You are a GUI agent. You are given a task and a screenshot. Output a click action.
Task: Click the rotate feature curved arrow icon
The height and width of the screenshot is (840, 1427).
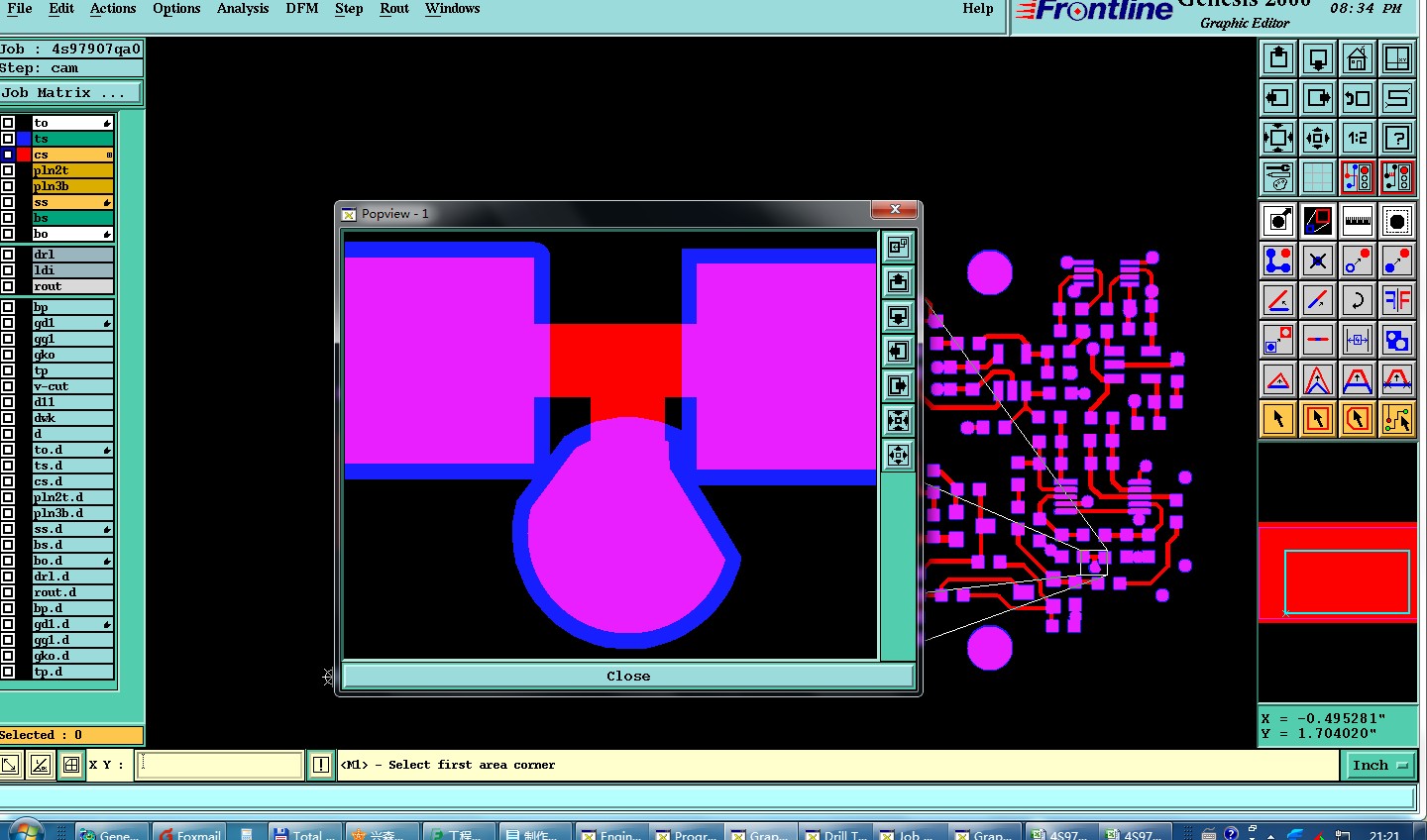[1358, 300]
